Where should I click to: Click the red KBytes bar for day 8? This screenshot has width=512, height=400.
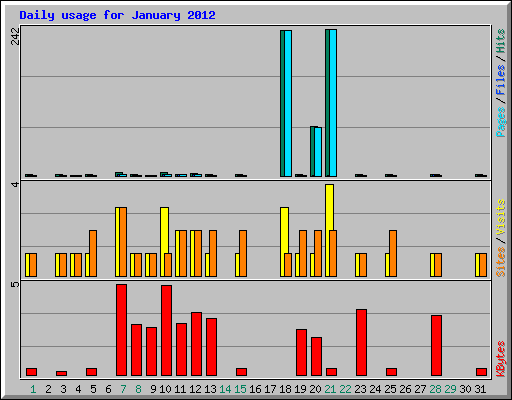point(136,350)
